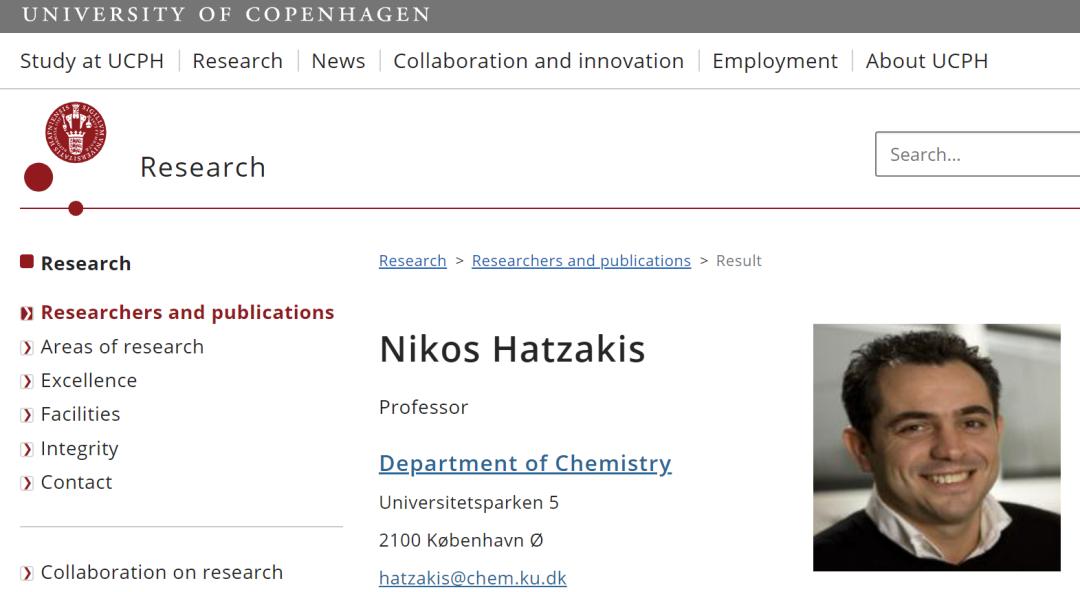Screen dimensions: 1080x592
Task: Click the arrow icon beside Facilities
Action: [27, 416]
